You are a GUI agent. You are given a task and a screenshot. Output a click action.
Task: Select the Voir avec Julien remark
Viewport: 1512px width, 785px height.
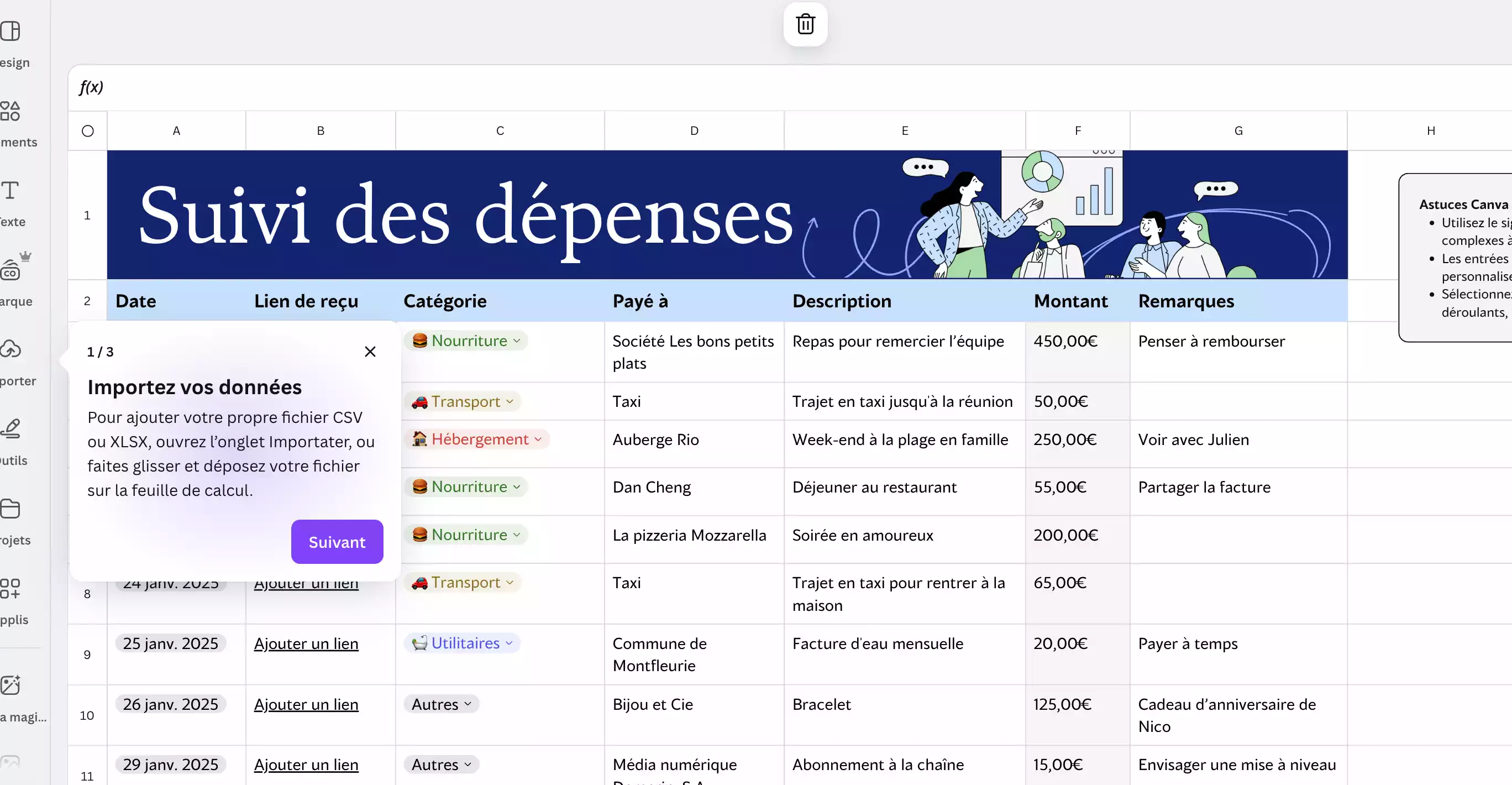[1238, 444]
